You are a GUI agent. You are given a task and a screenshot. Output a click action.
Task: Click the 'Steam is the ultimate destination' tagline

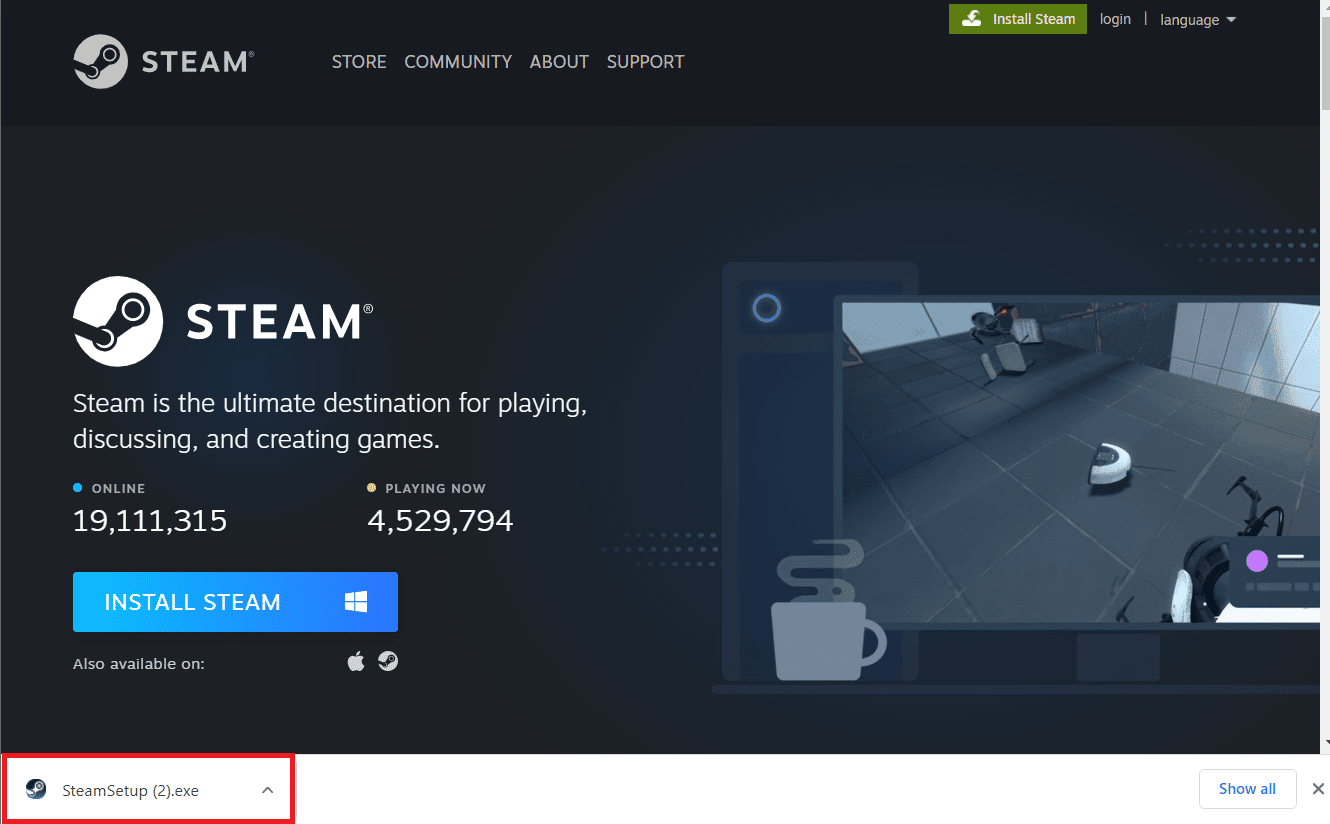tap(330, 421)
